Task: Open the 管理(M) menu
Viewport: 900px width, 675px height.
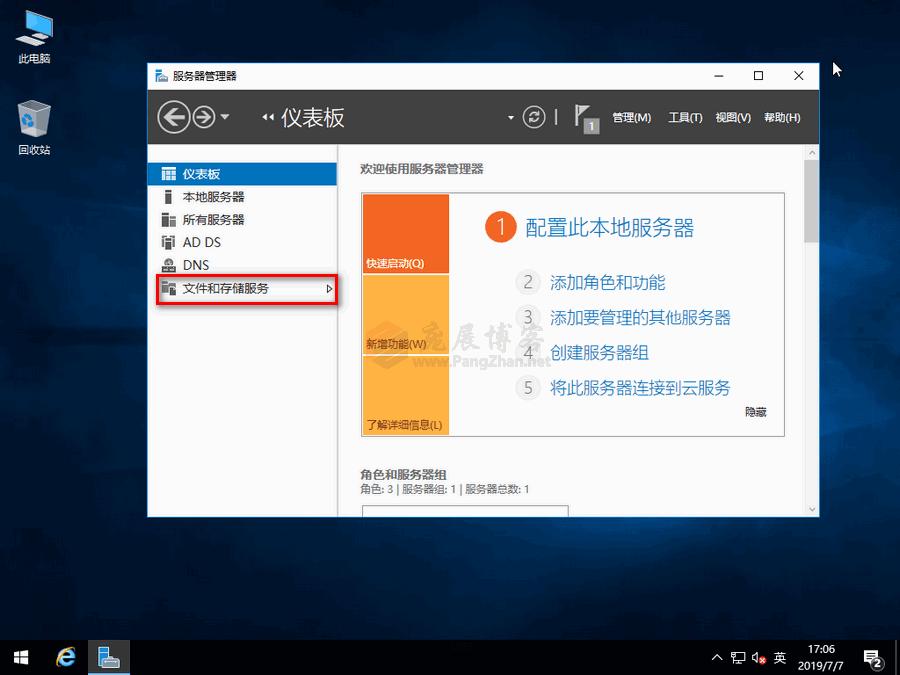Action: coord(631,117)
